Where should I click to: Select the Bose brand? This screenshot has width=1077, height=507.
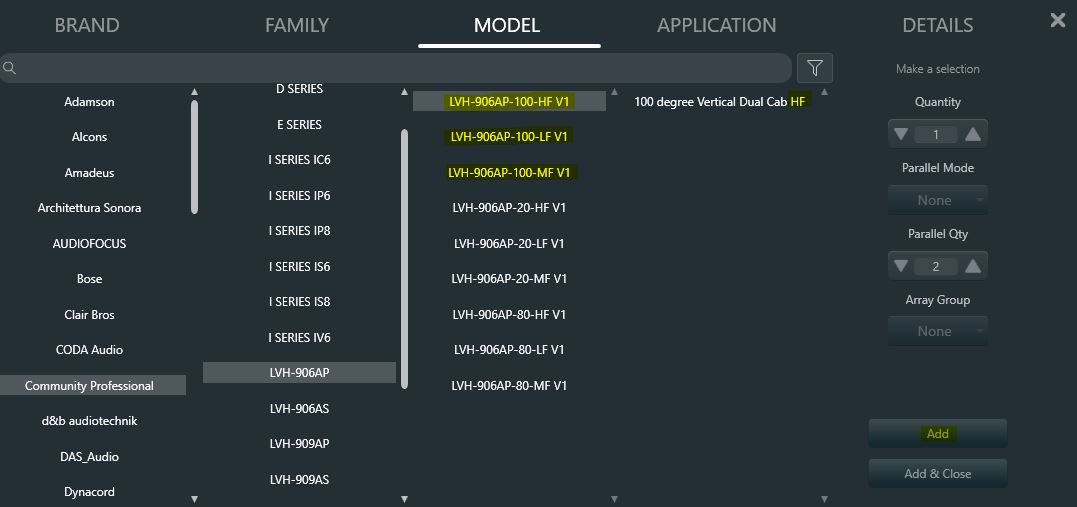click(89, 279)
